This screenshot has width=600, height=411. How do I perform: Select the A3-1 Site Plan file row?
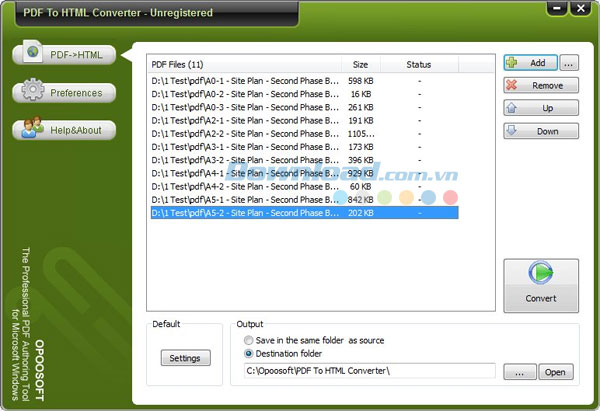[304, 147]
